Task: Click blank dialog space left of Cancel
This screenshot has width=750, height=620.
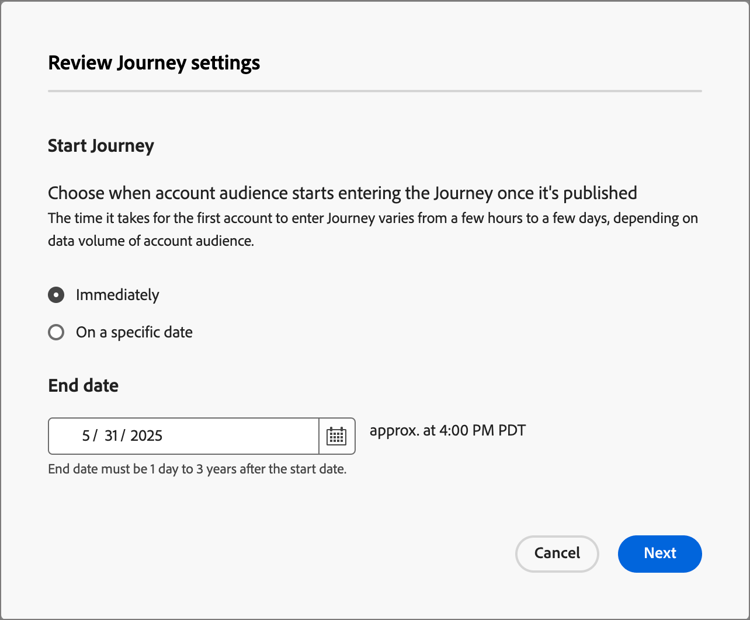Action: 300,553
